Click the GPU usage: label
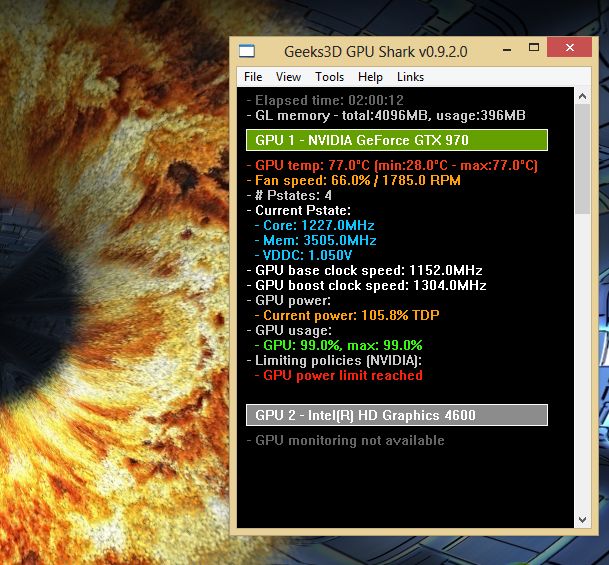Image resolution: width=609 pixels, height=565 pixels. click(x=289, y=330)
